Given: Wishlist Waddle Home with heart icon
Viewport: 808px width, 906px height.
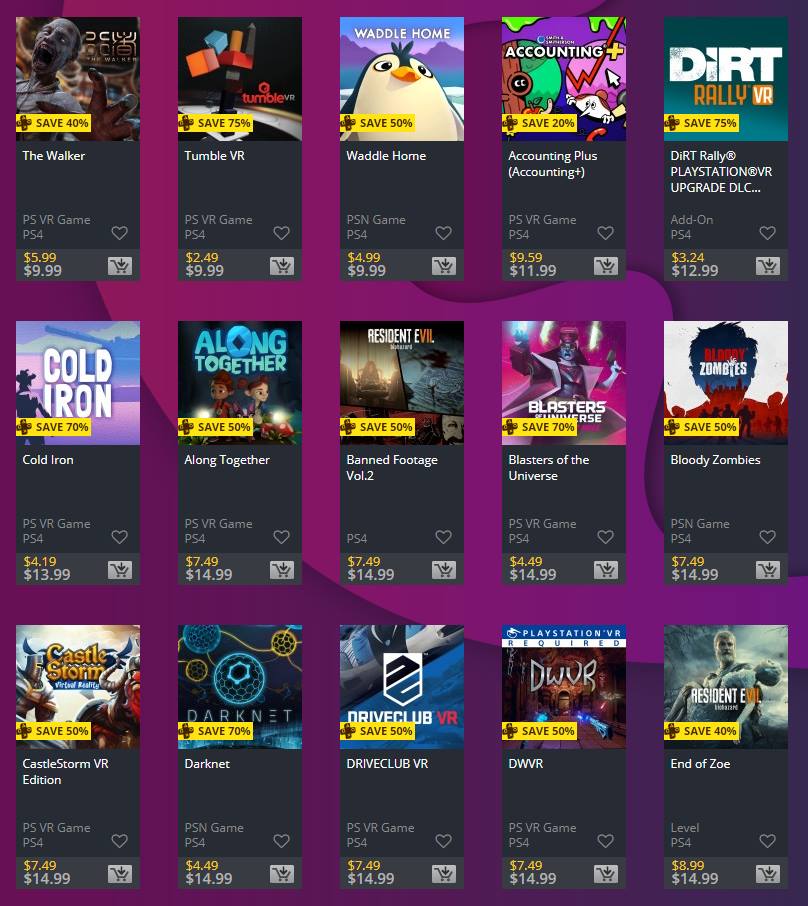Looking at the screenshot, I should pyautogui.click(x=443, y=233).
